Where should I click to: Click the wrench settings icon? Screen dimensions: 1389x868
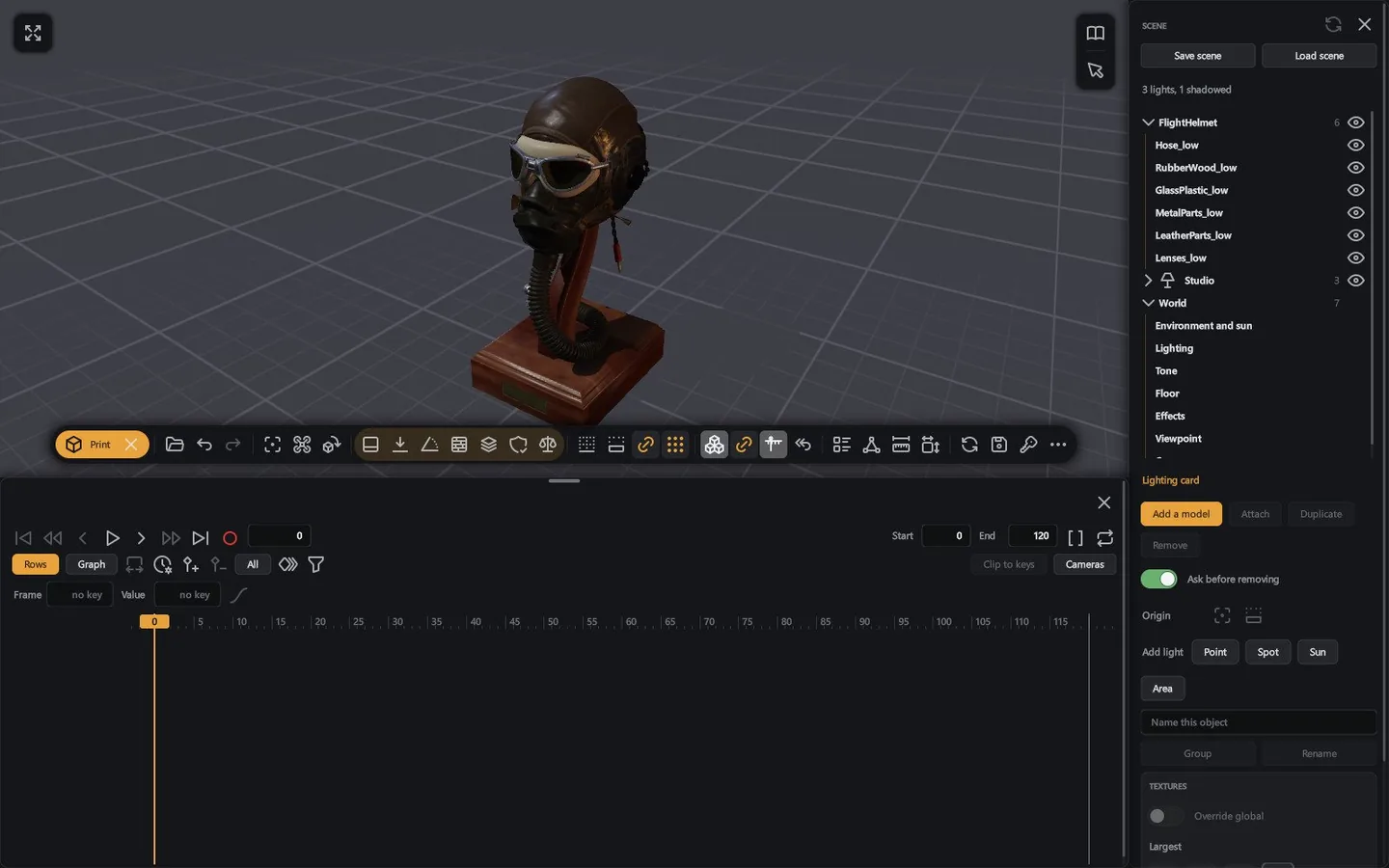[1029, 445]
